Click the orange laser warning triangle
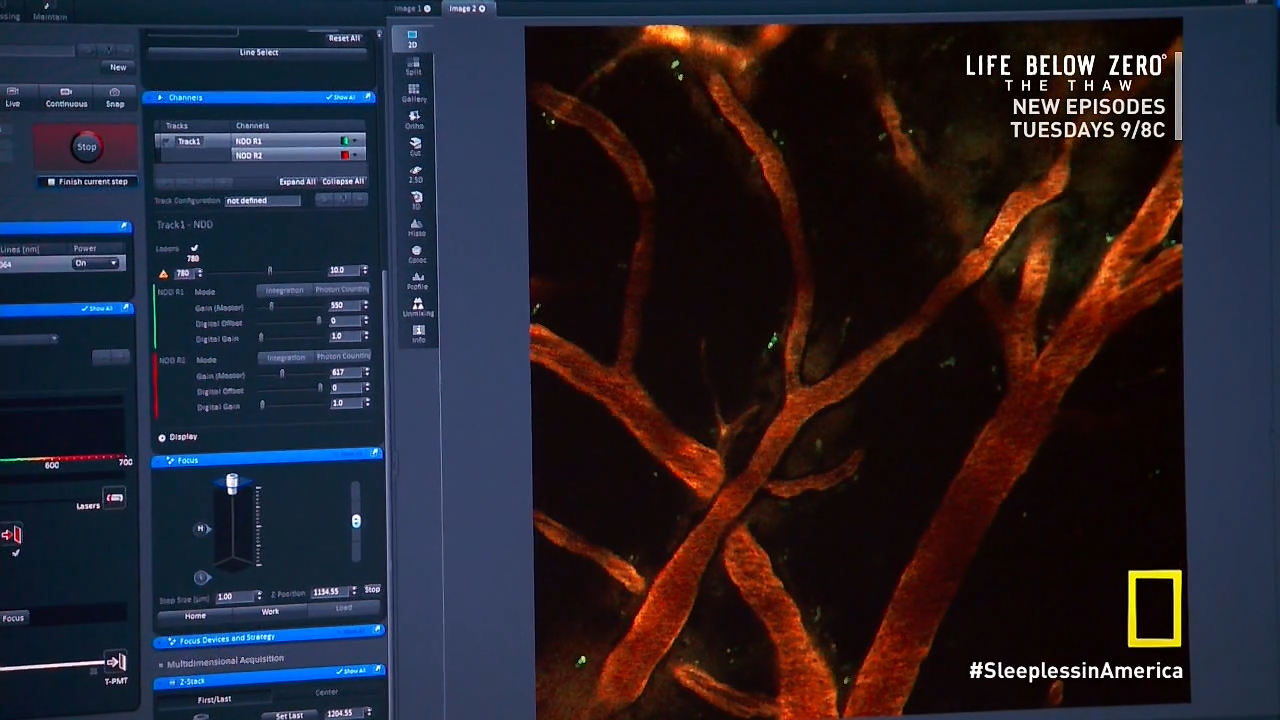Viewport: 1280px width, 720px height. tap(164, 274)
